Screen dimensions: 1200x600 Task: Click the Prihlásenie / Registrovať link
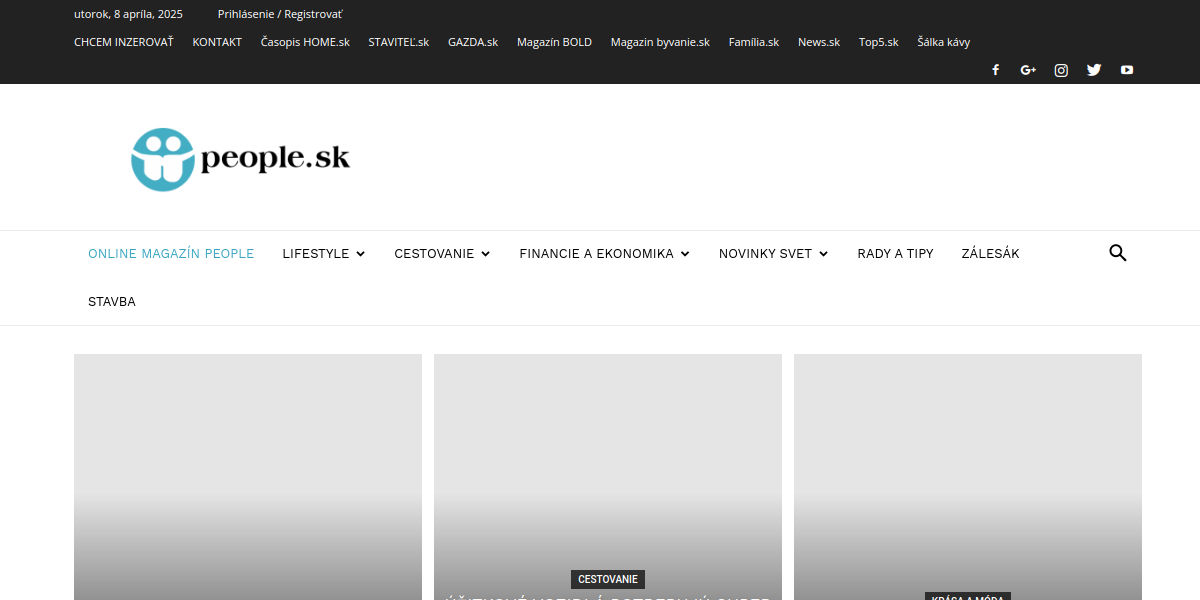coord(280,14)
